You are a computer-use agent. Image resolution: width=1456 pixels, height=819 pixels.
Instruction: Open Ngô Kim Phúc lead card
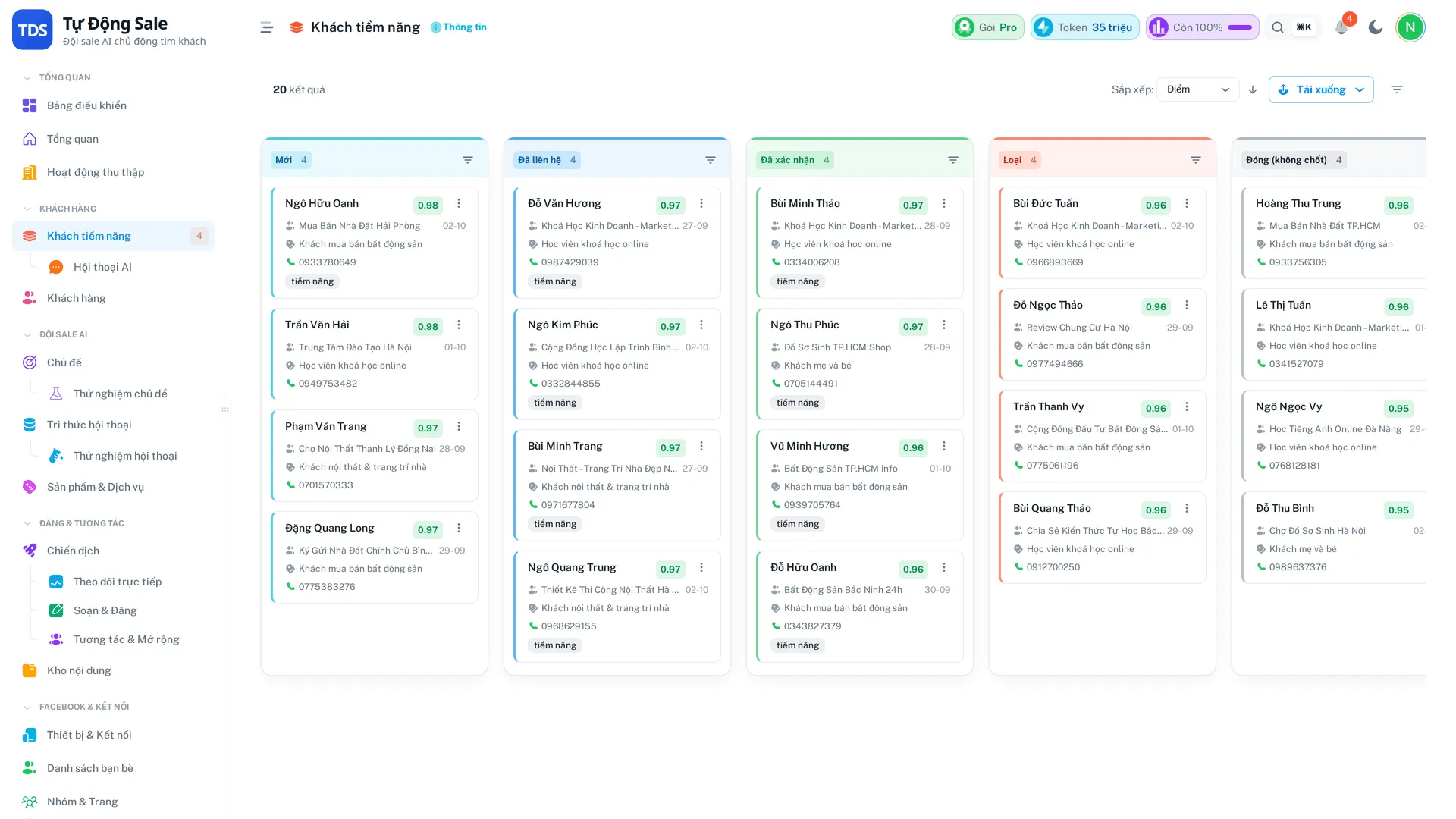(x=617, y=363)
